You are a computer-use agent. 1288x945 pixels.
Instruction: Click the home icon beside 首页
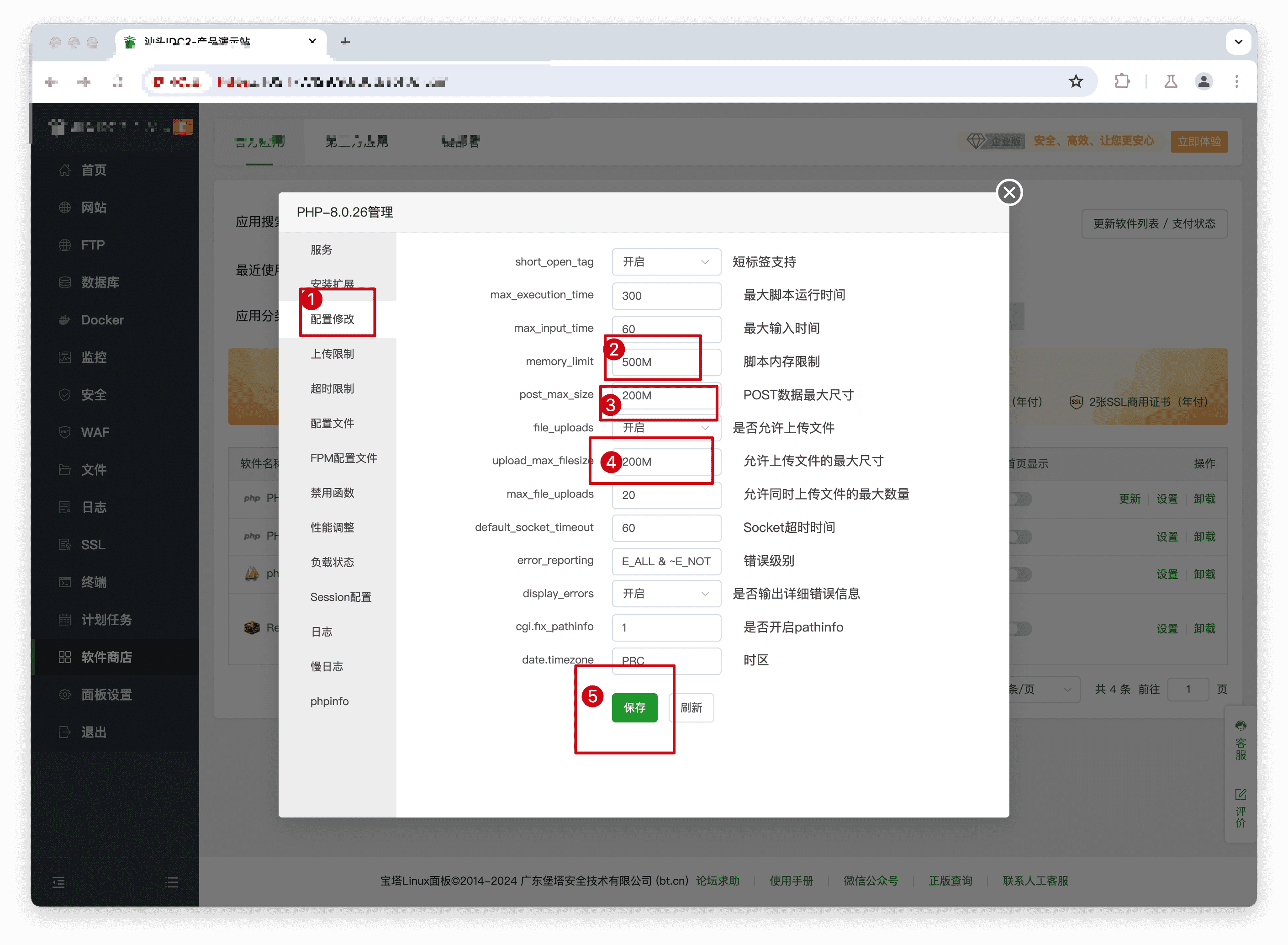[x=65, y=170]
